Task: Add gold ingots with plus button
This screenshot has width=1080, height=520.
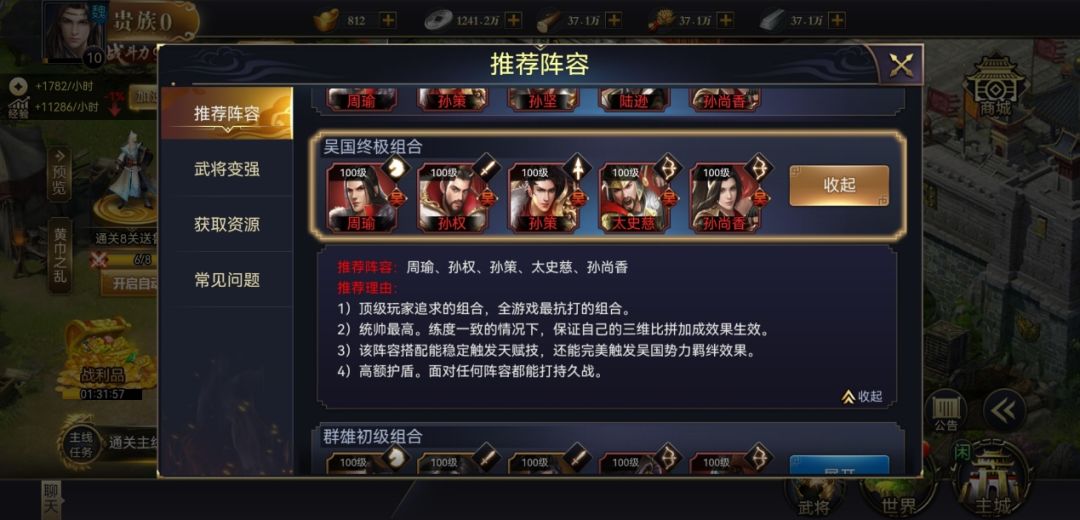Action: pyautogui.click(x=388, y=21)
